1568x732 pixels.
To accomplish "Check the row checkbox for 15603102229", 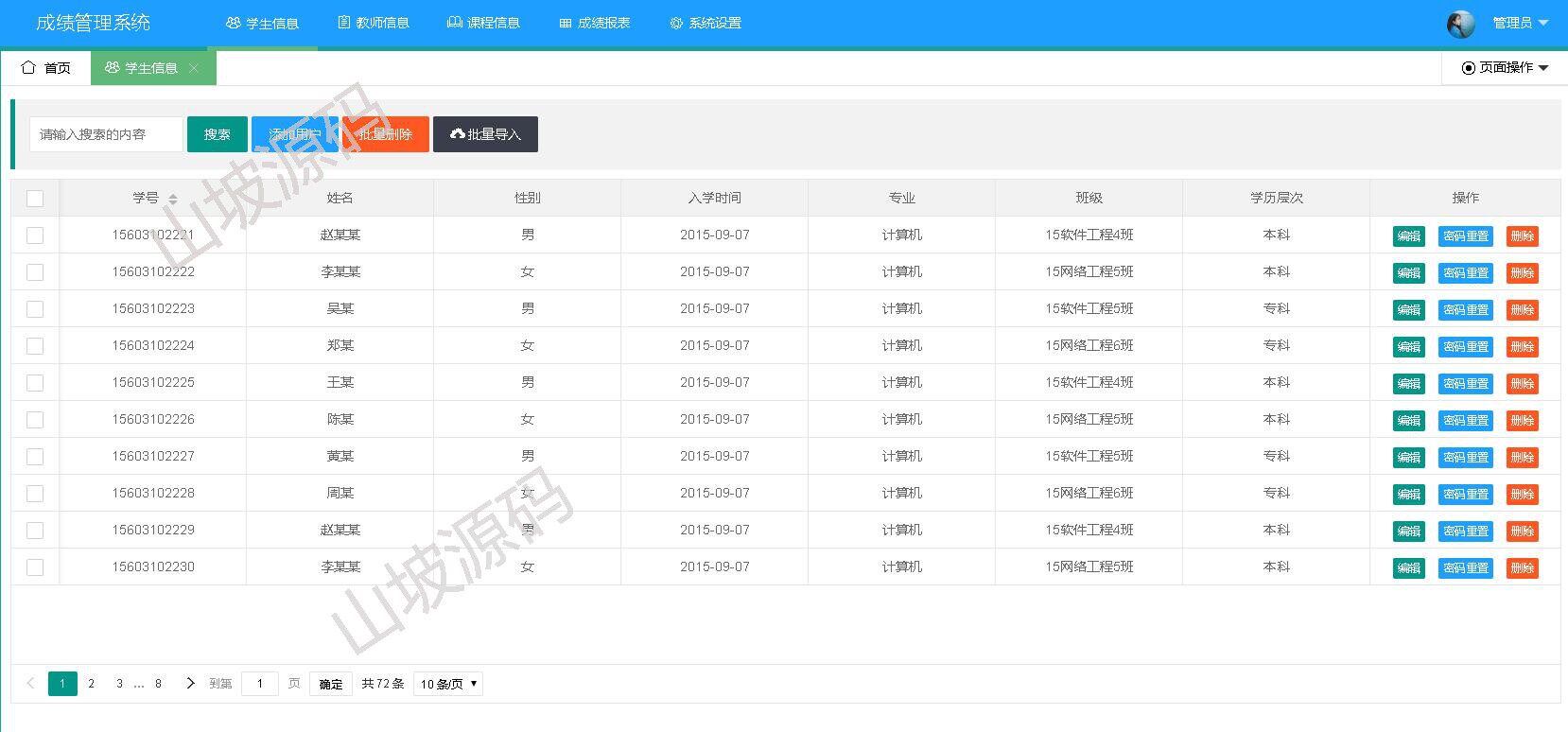I will (x=35, y=531).
